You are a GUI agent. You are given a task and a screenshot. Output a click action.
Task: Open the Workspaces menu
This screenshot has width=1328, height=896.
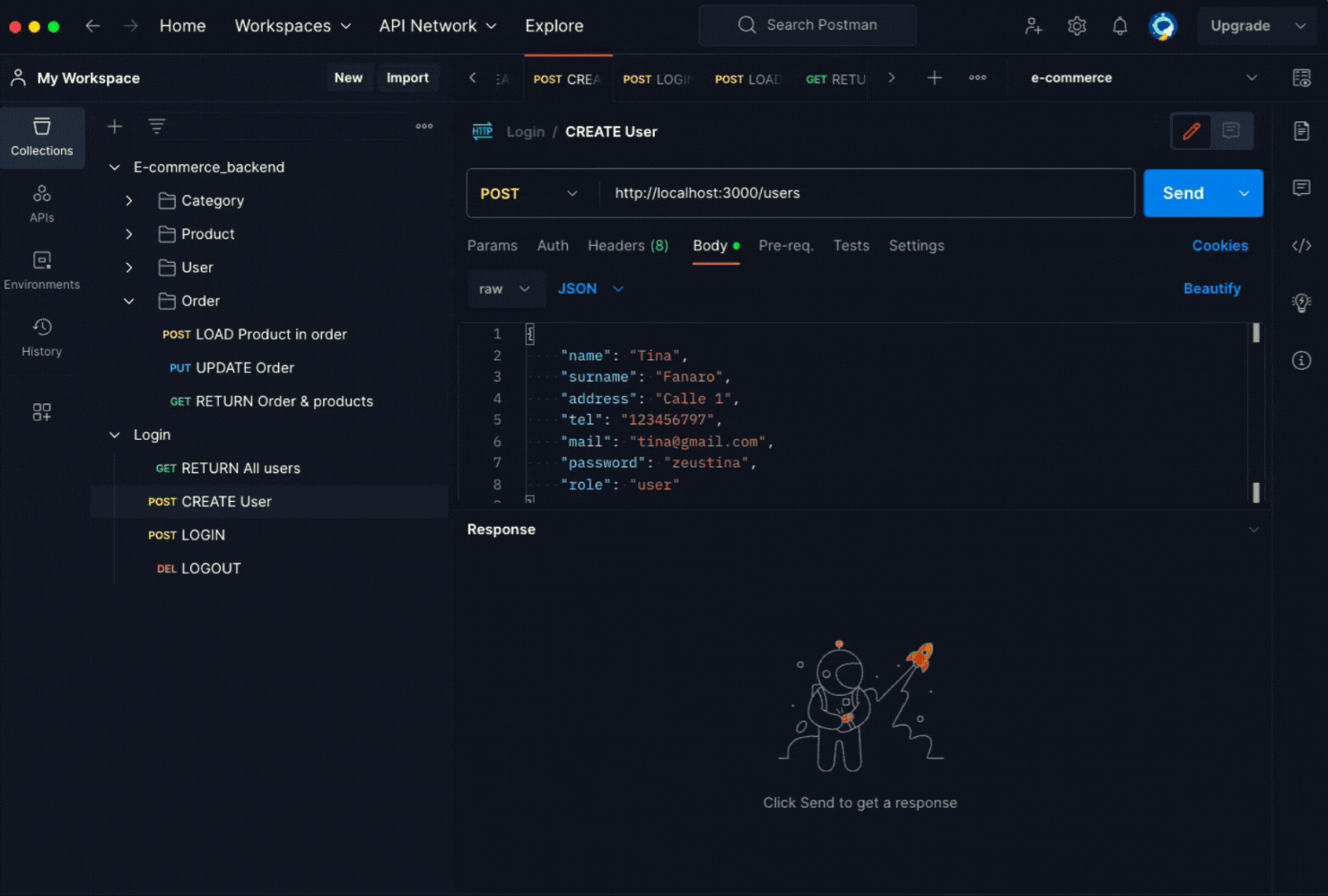[x=293, y=26]
